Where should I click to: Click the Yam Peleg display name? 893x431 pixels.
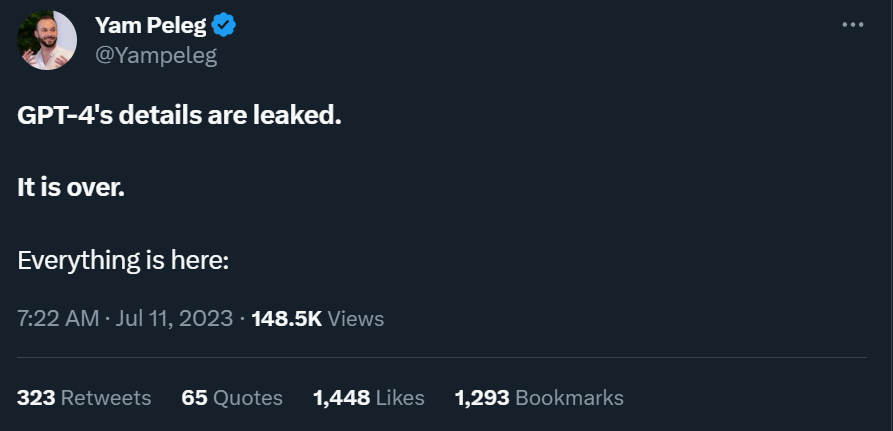(x=150, y=25)
